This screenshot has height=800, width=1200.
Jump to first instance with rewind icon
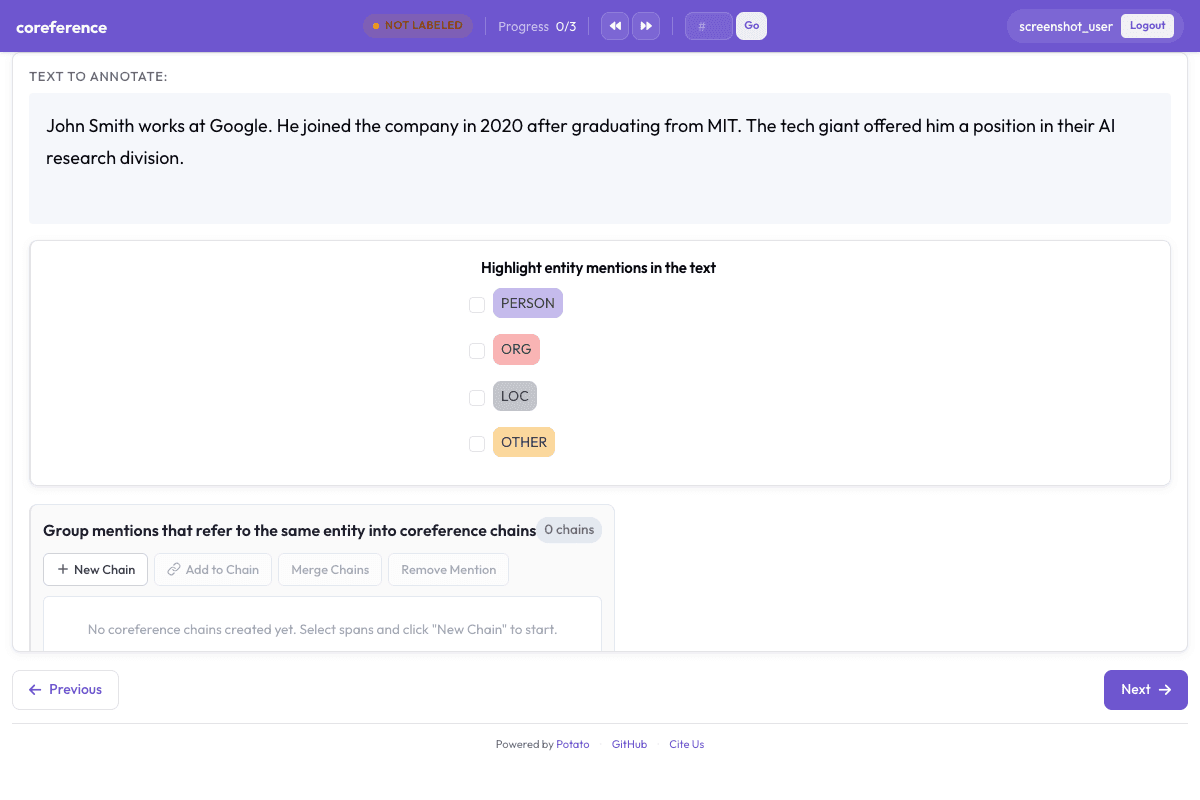pos(615,26)
